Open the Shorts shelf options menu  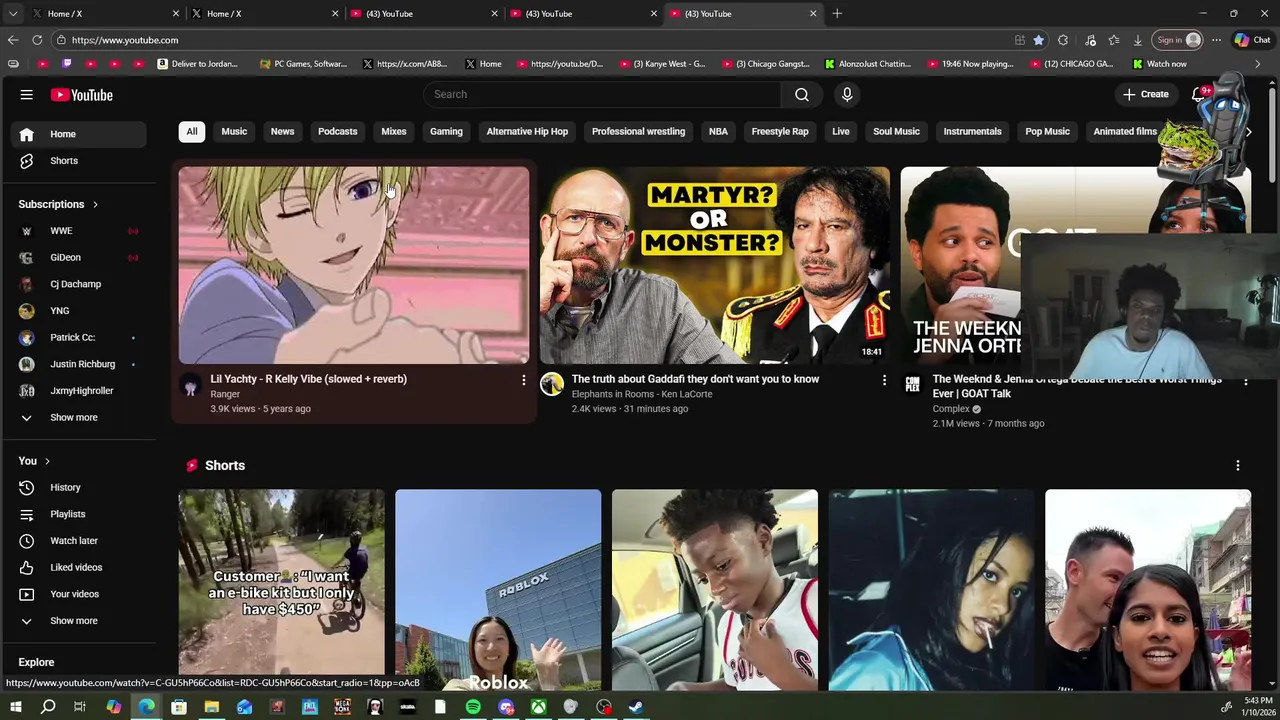(1238, 465)
